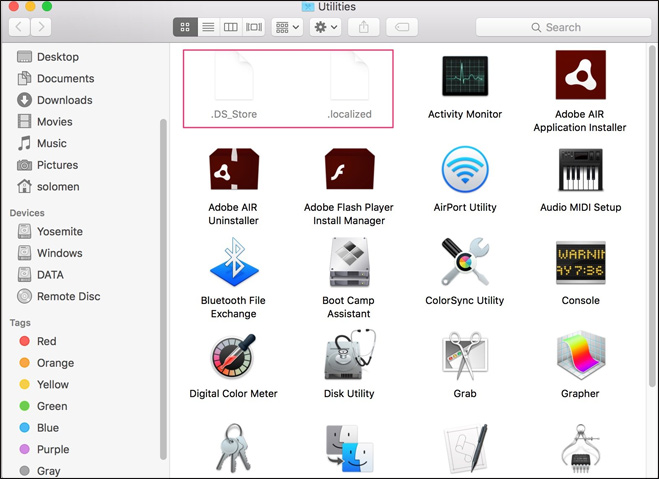Image resolution: width=659 pixels, height=479 pixels.
Task: Open Downloads in the sidebar
Action: [55, 100]
